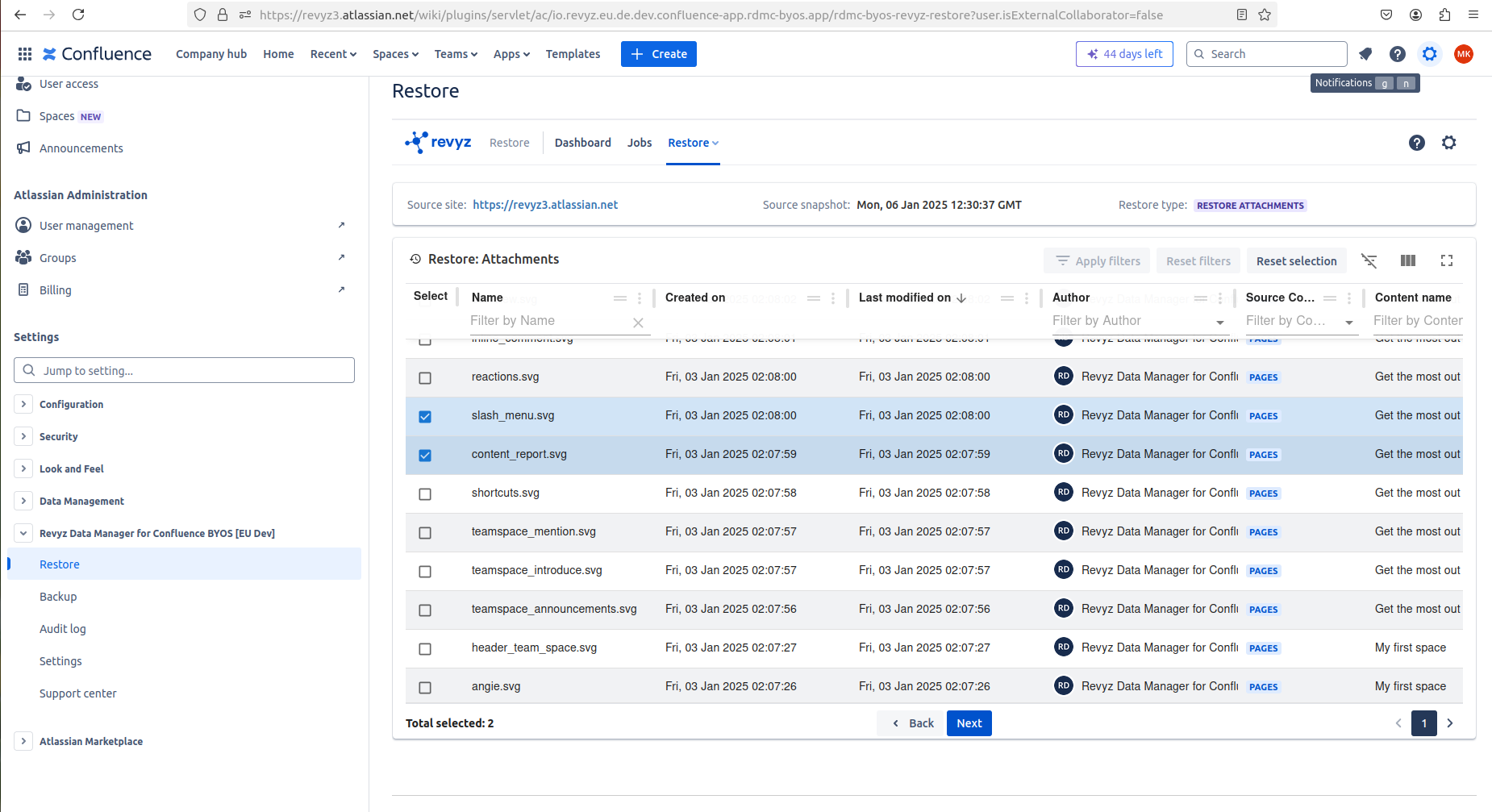Focus the Confluence Search box
1492x812 pixels.
[1267, 54]
